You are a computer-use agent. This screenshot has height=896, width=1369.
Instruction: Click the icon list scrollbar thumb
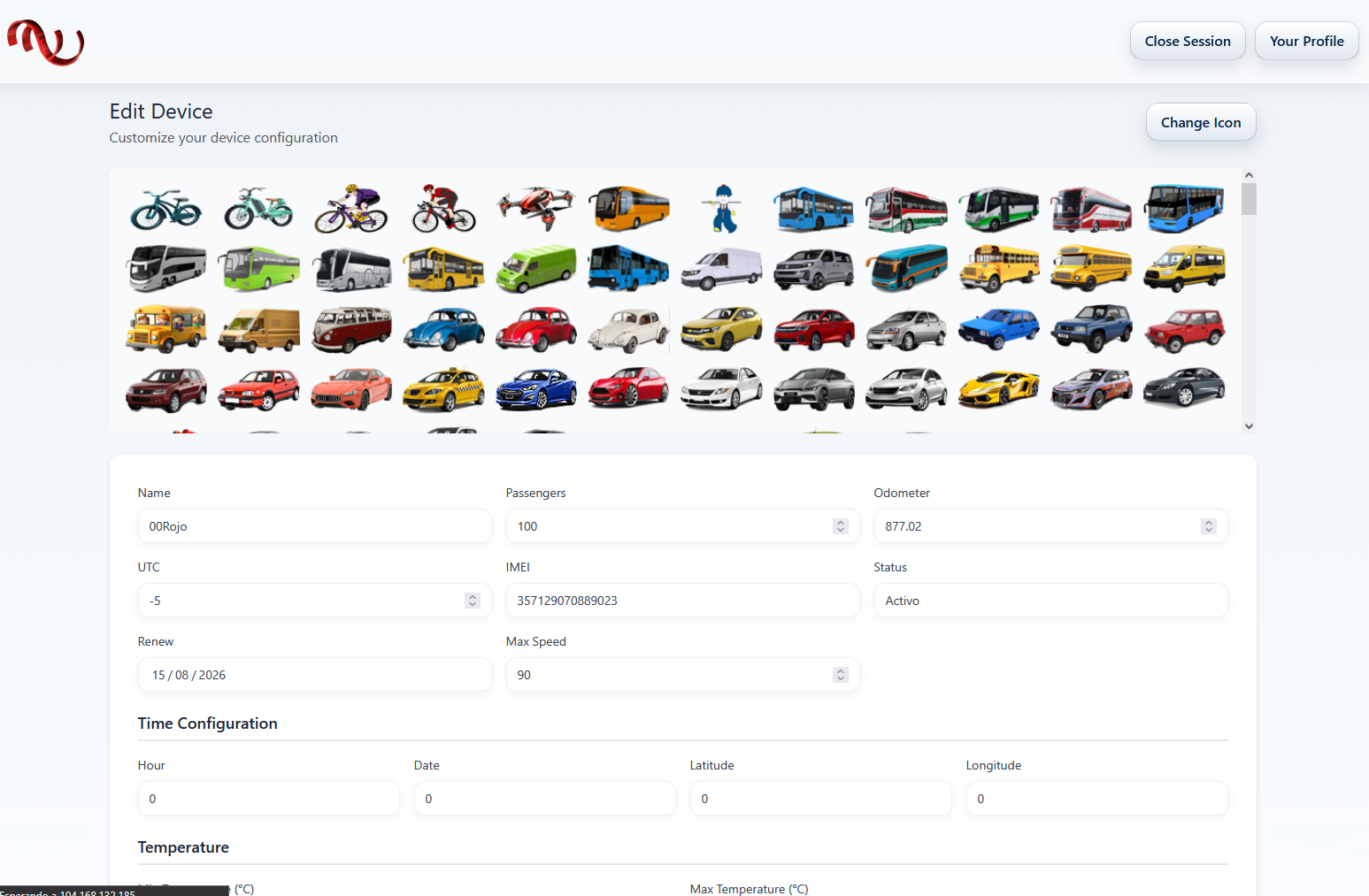pyautogui.click(x=1249, y=199)
